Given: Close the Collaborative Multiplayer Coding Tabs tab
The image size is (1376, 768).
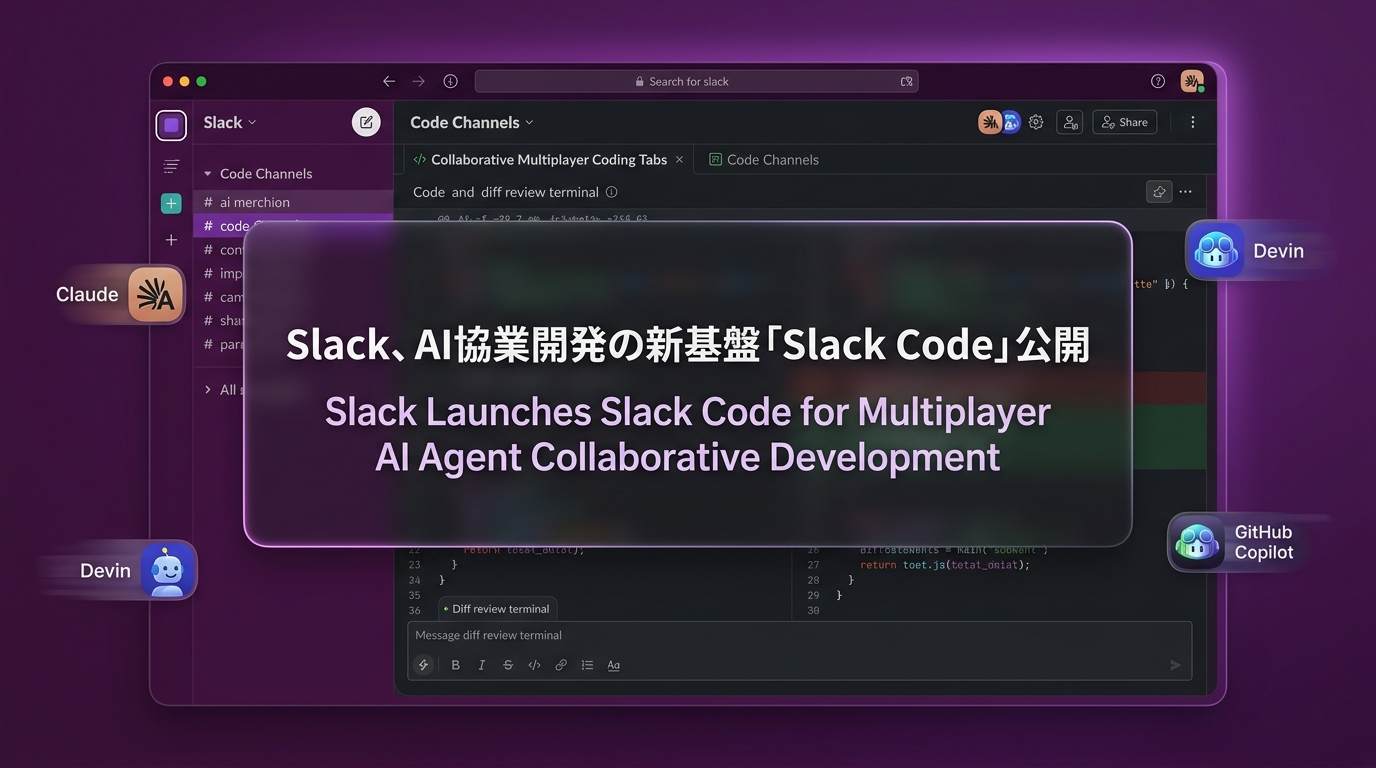Looking at the screenshot, I should pyautogui.click(x=679, y=159).
